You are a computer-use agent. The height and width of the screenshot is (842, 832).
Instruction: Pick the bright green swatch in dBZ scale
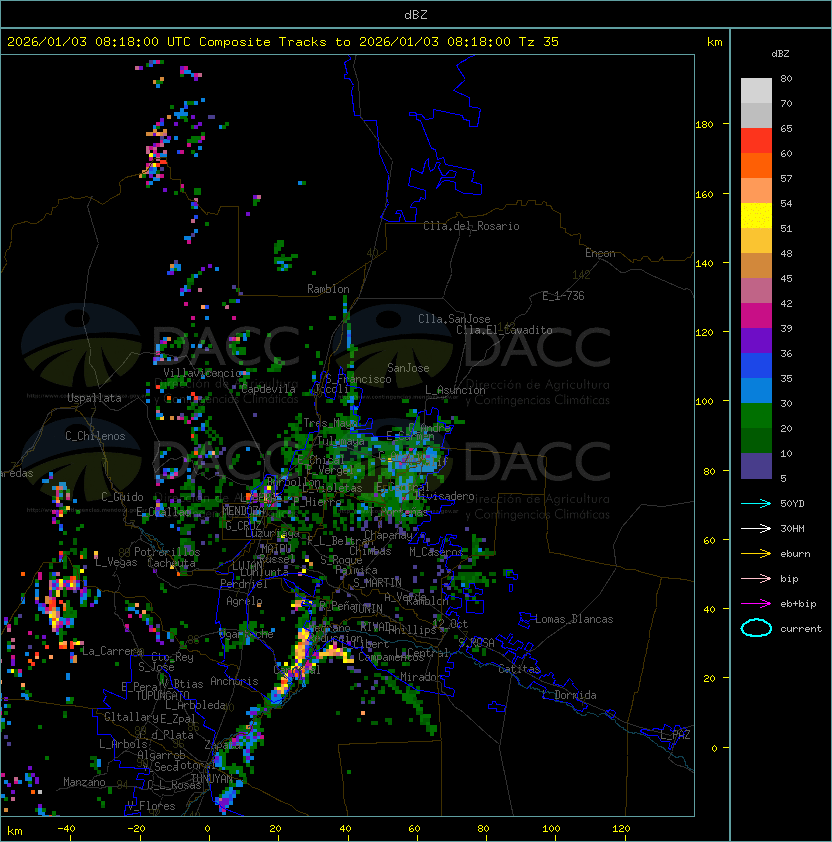[756, 415]
